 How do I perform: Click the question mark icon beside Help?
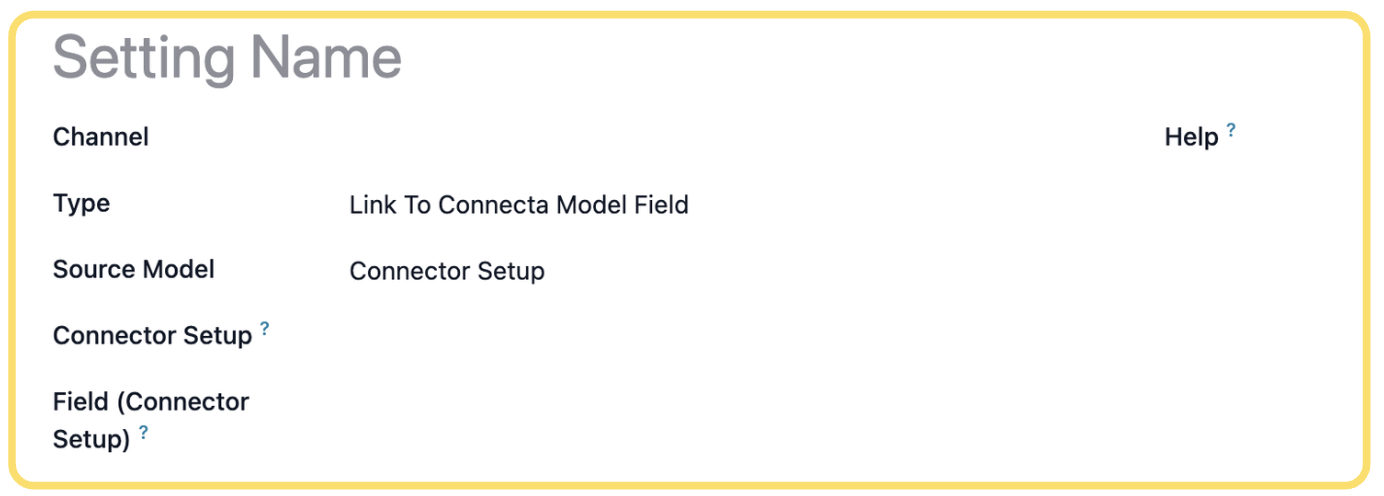pos(1231,129)
